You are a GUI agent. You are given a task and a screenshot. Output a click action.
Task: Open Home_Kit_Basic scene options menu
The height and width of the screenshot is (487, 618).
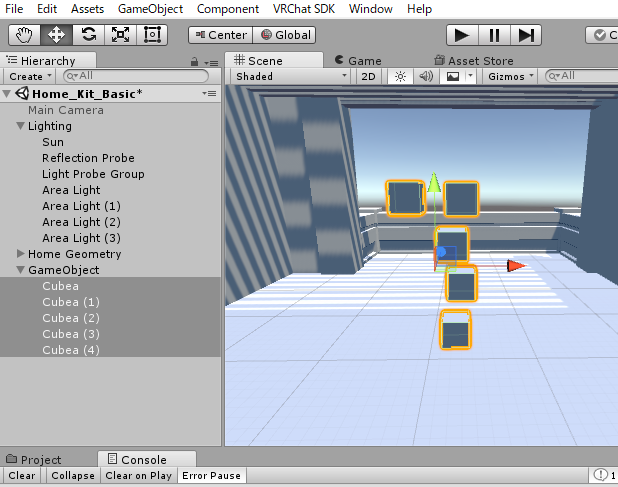[x=209, y=94]
